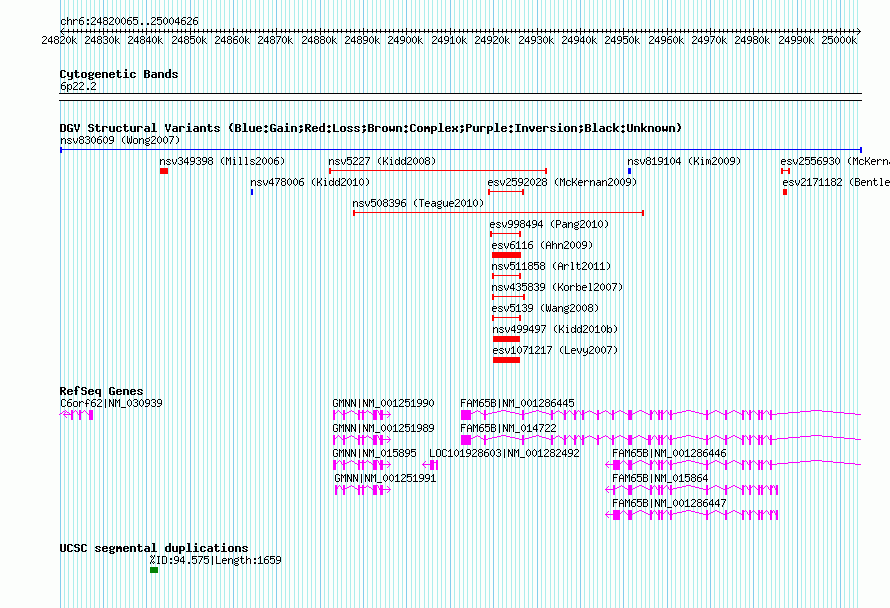Click the esv1071217 (Levy2007) red bar
This screenshot has width=890, height=608.
(506, 360)
